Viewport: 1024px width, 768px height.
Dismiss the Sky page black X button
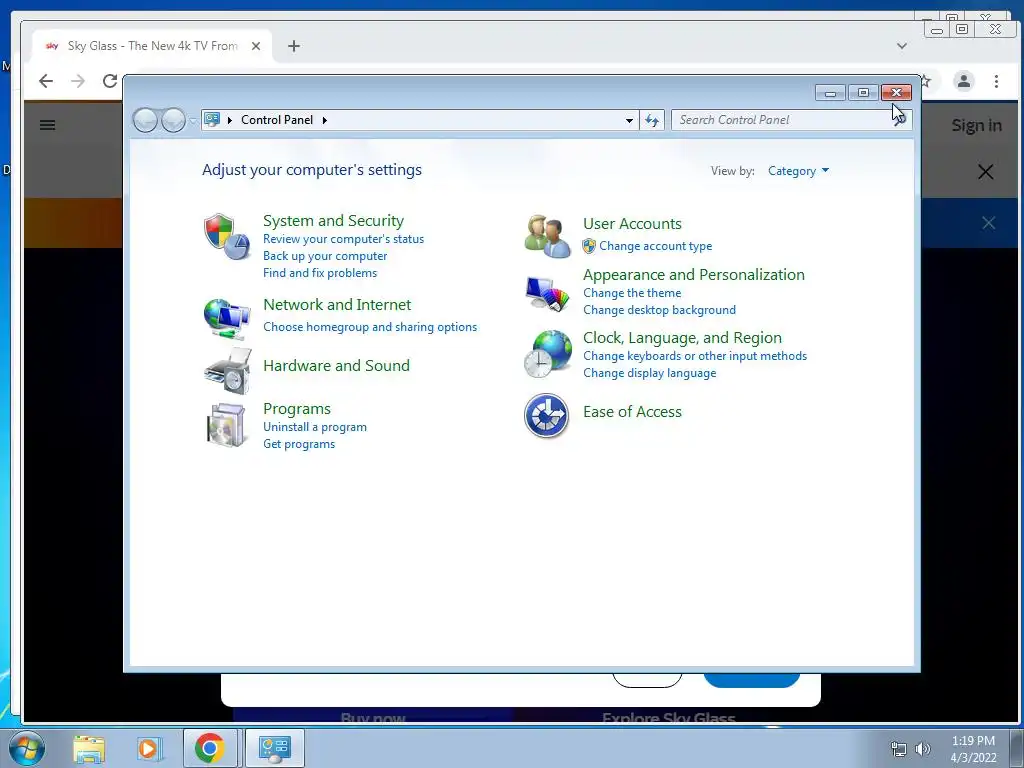click(x=985, y=172)
